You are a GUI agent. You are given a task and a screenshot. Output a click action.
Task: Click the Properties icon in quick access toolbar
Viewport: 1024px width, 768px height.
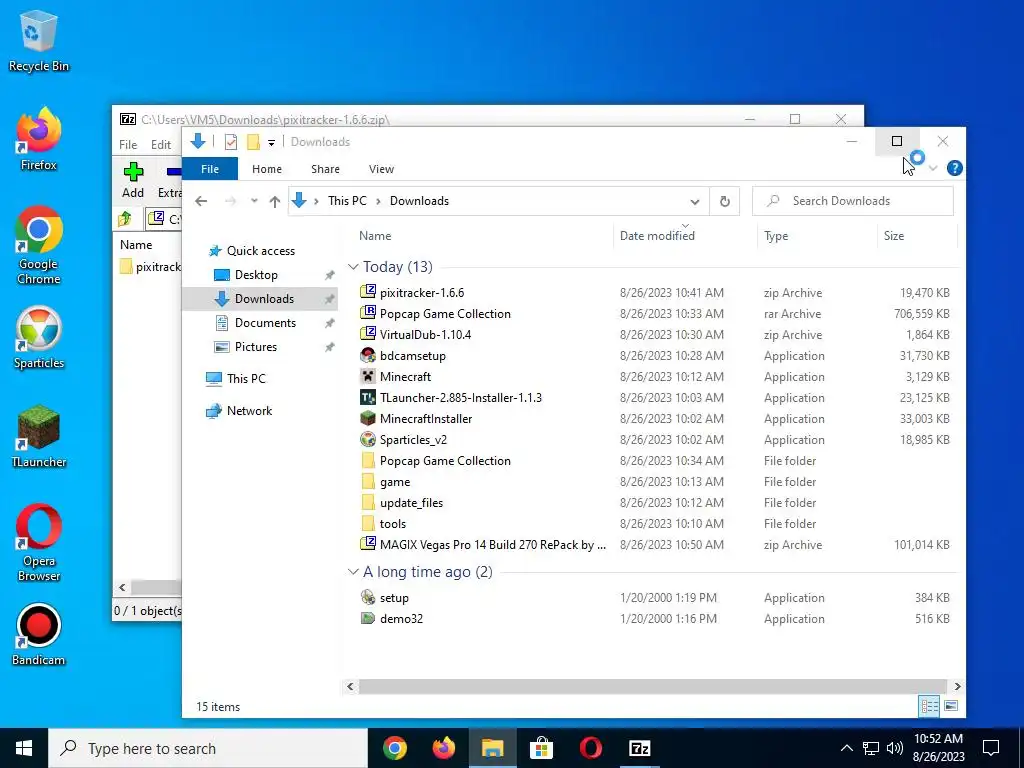pos(231,142)
